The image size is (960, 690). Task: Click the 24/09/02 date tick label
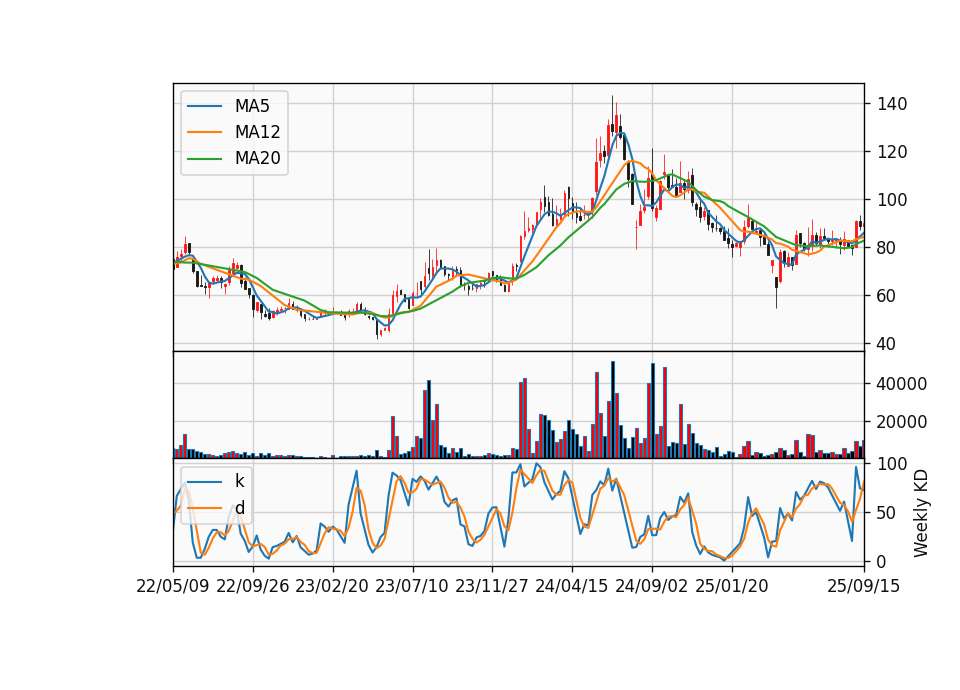652,586
